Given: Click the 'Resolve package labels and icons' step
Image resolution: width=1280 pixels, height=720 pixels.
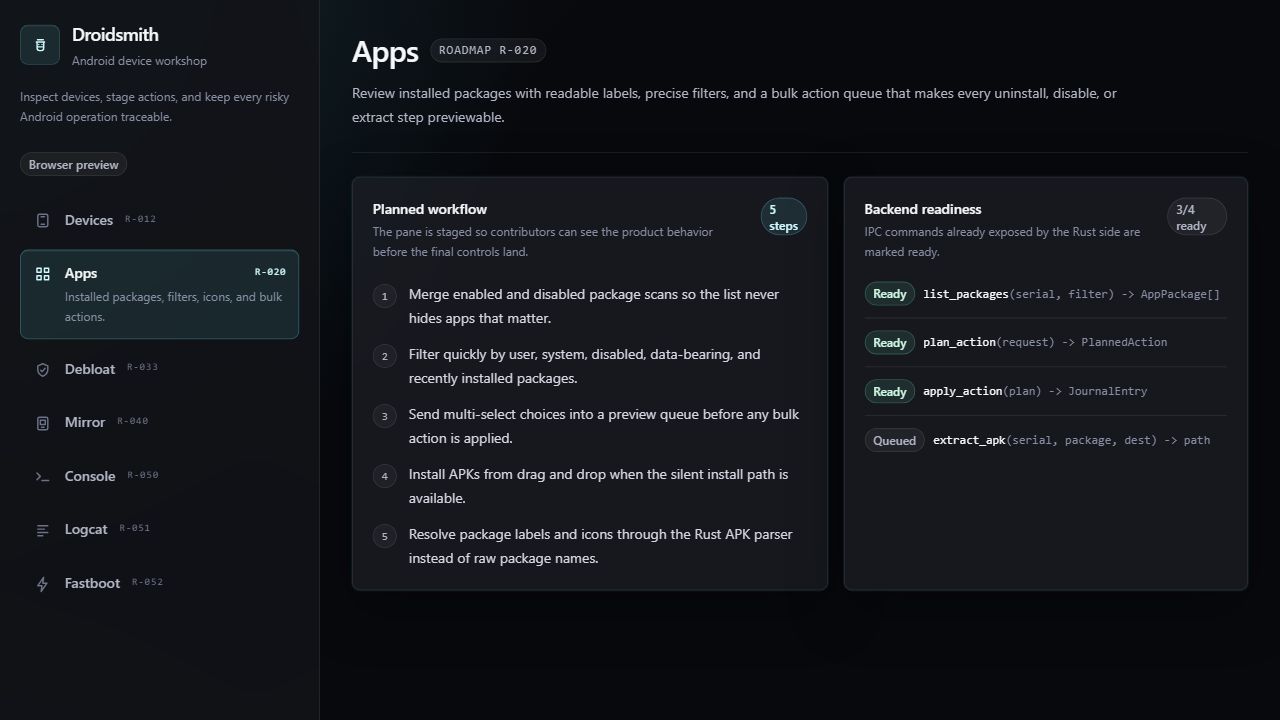Looking at the screenshot, I should coord(601,546).
